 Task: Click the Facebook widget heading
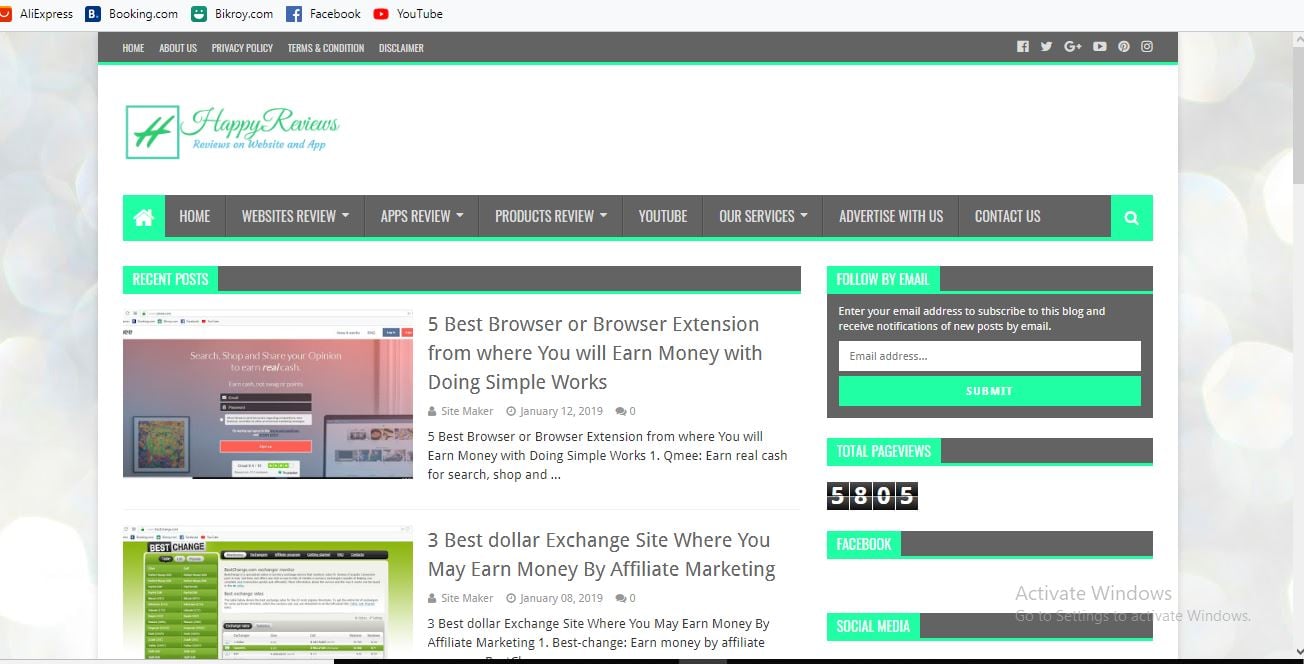[864, 544]
